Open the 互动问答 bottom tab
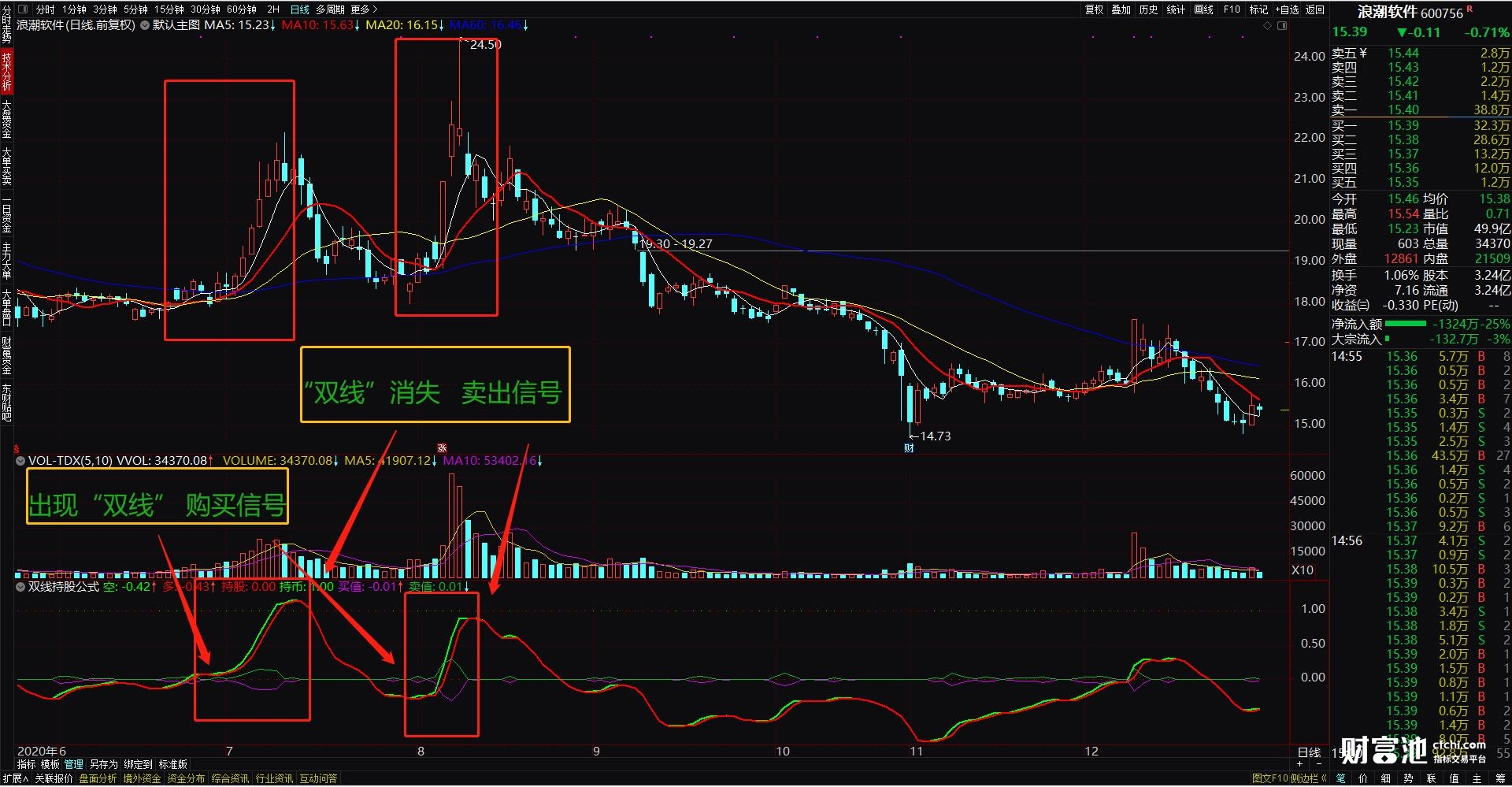1512x787 pixels. [318, 778]
